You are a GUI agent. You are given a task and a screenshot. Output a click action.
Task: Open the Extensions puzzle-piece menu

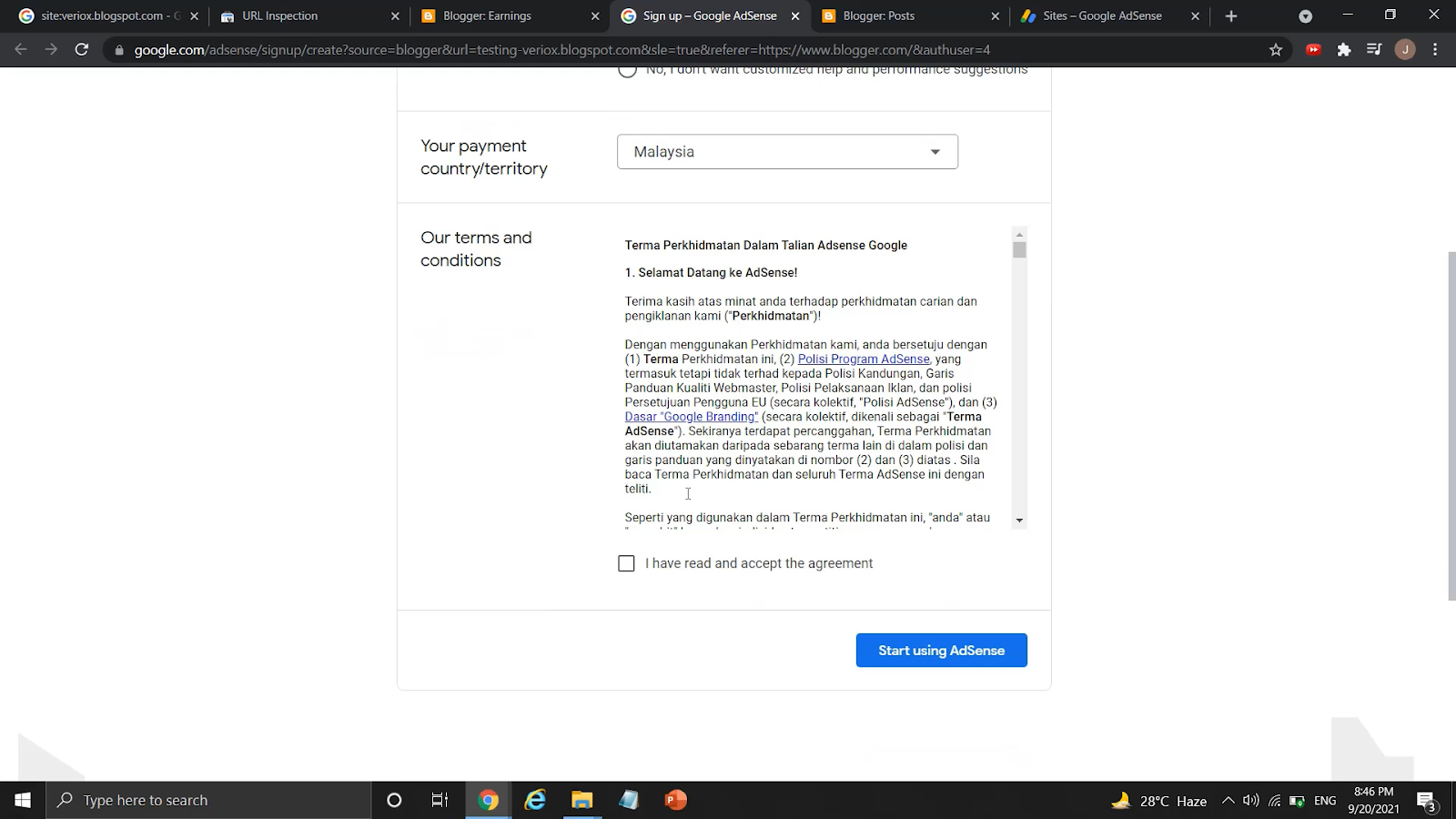click(1344, 50)
